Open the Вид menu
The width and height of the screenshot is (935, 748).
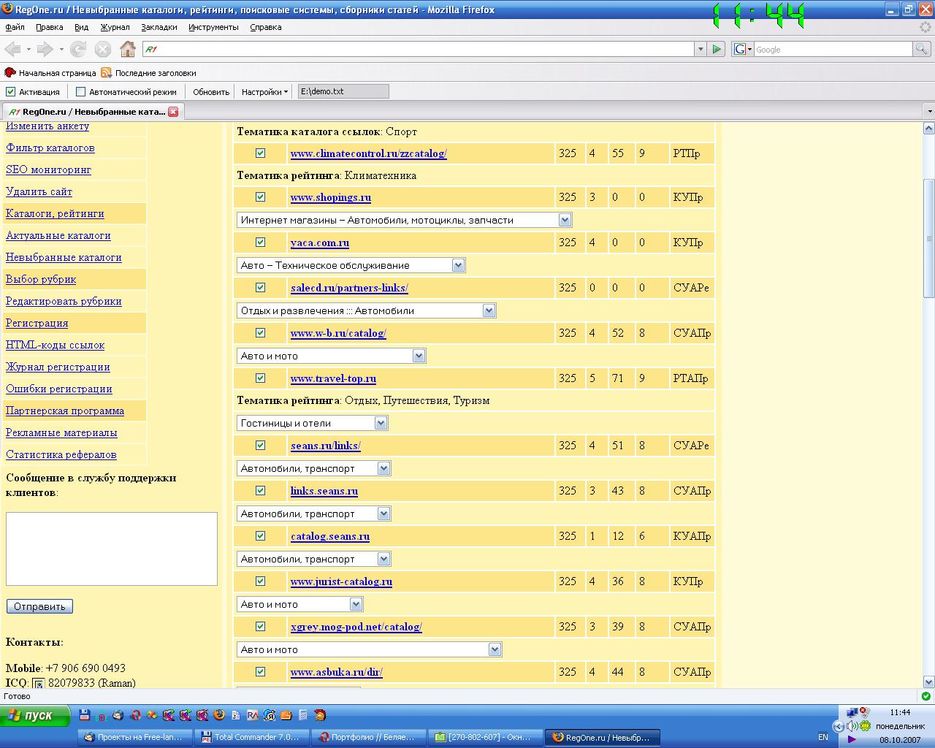coord(81,27)
